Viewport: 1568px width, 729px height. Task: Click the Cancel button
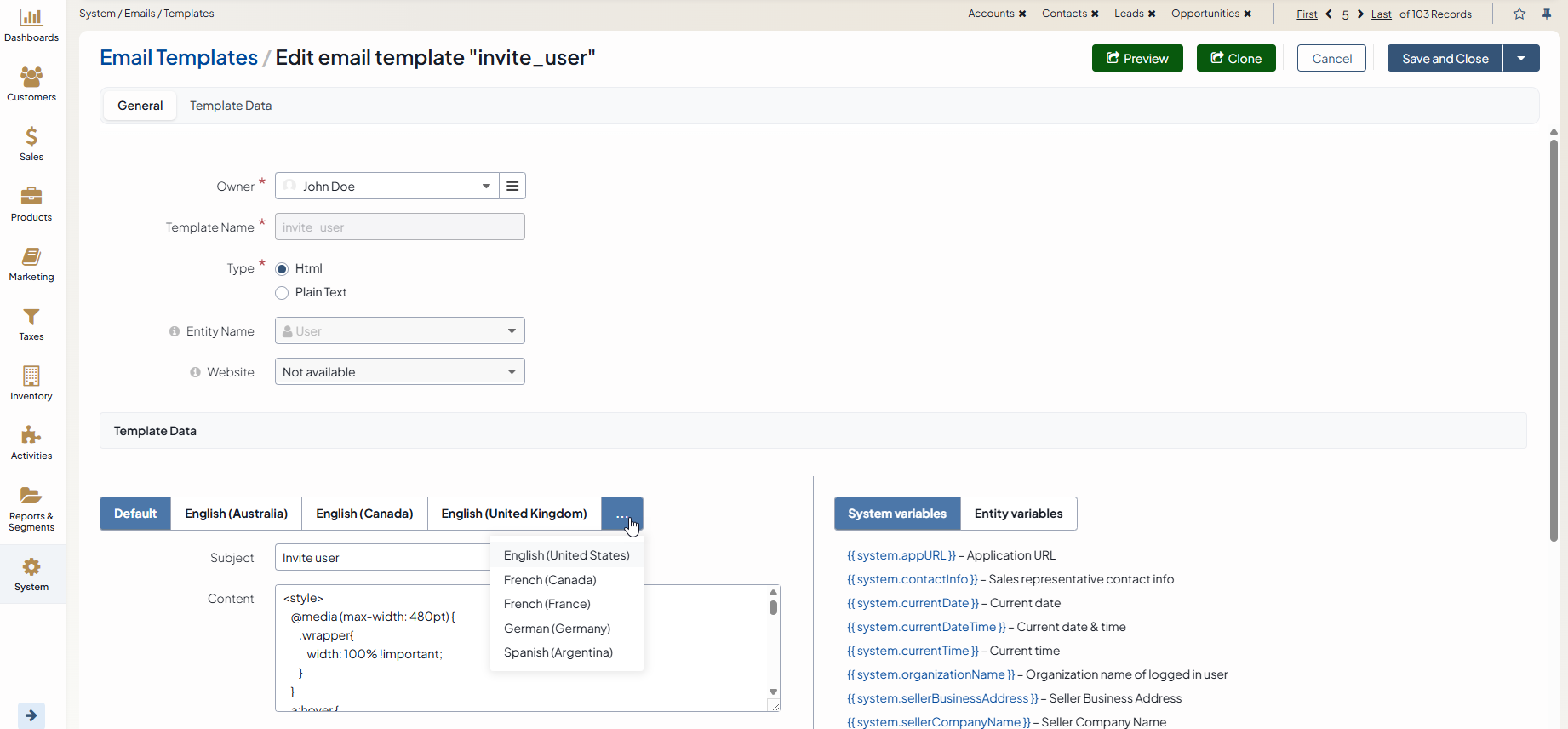coord(1331,58)
